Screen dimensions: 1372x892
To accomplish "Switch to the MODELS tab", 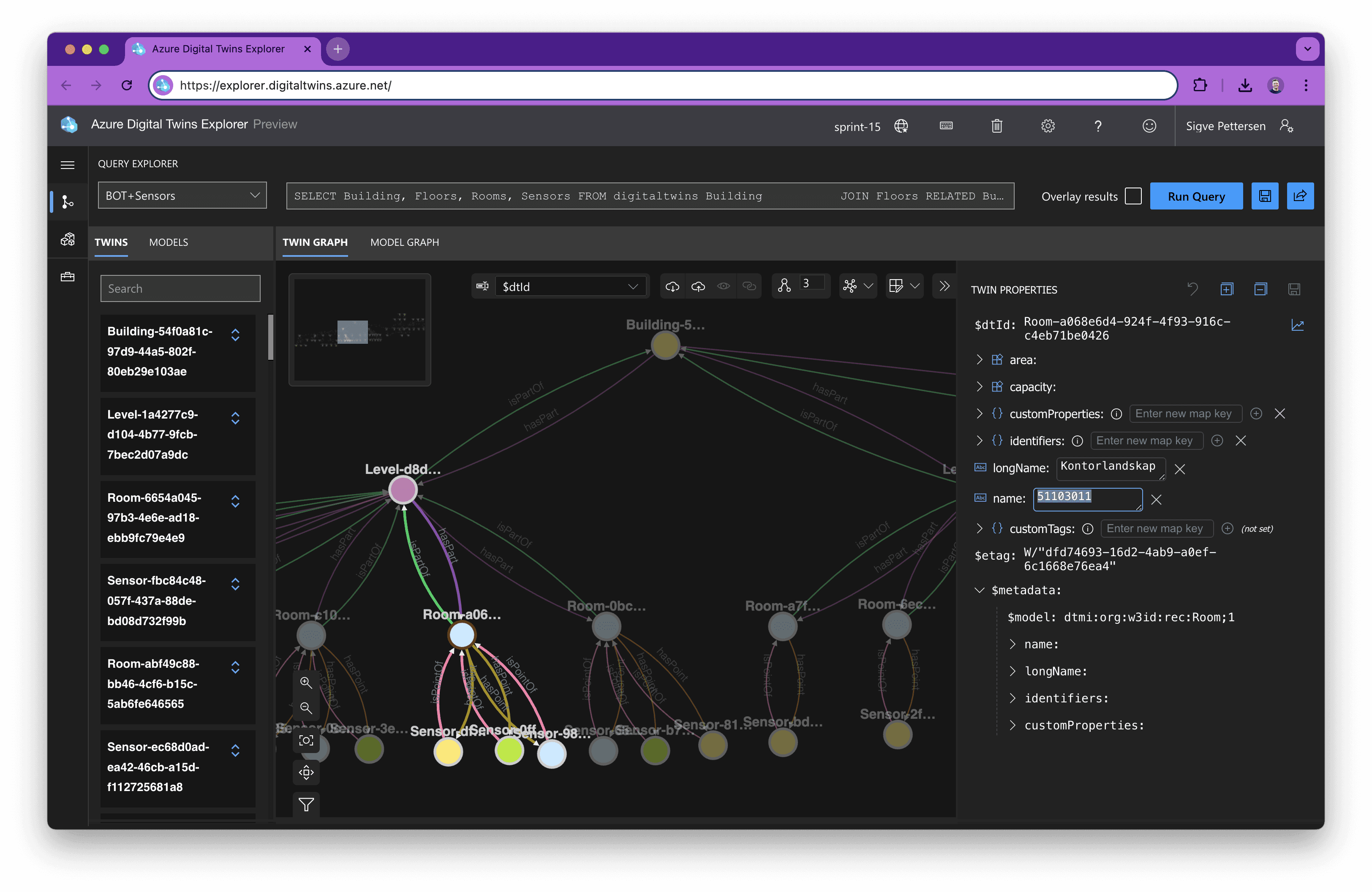I will 168,242.
